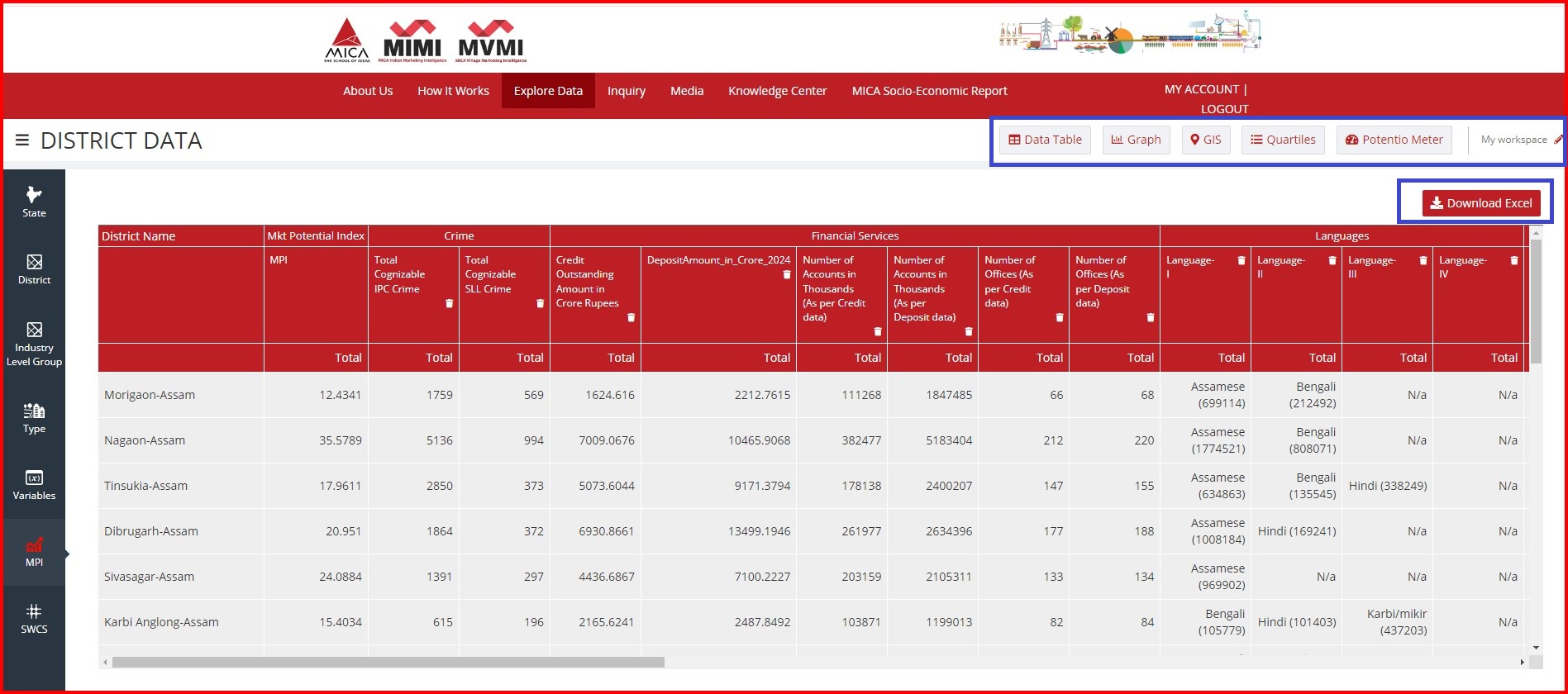Open the Potentio Meter view
The width and height of the screenshot is (1568, 694).
[1394, 140]
